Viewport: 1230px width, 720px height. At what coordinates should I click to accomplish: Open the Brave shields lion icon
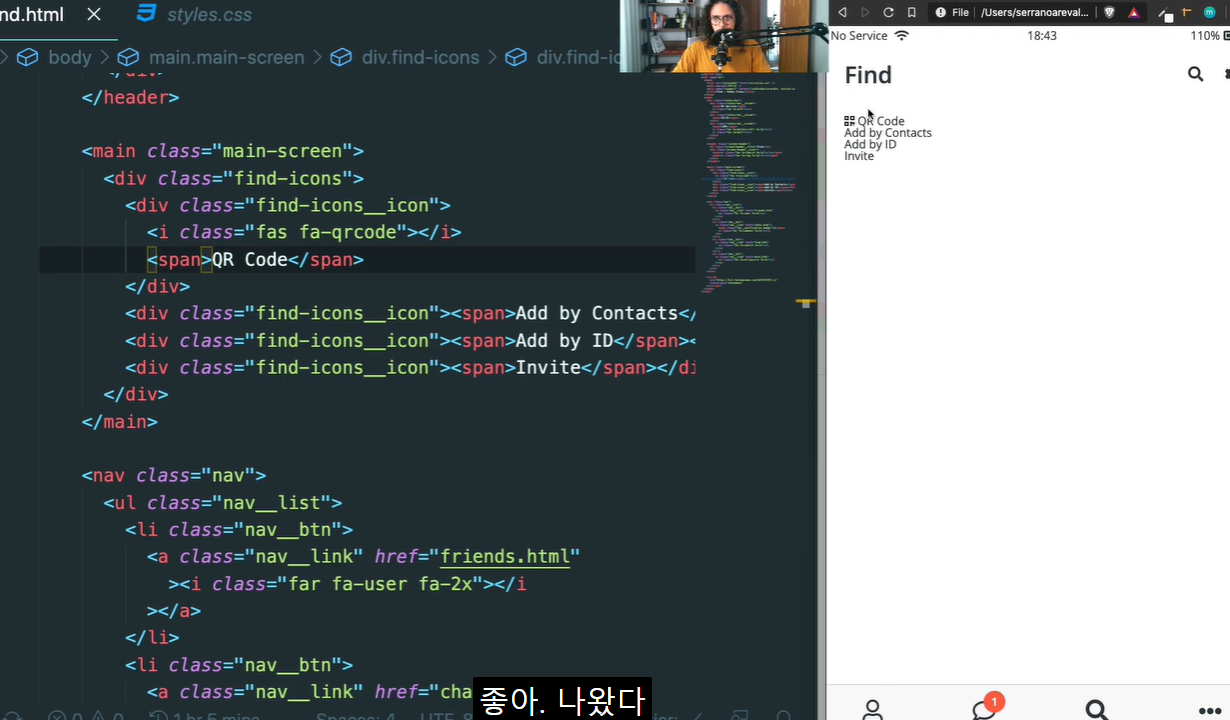tap(1109, 12)
